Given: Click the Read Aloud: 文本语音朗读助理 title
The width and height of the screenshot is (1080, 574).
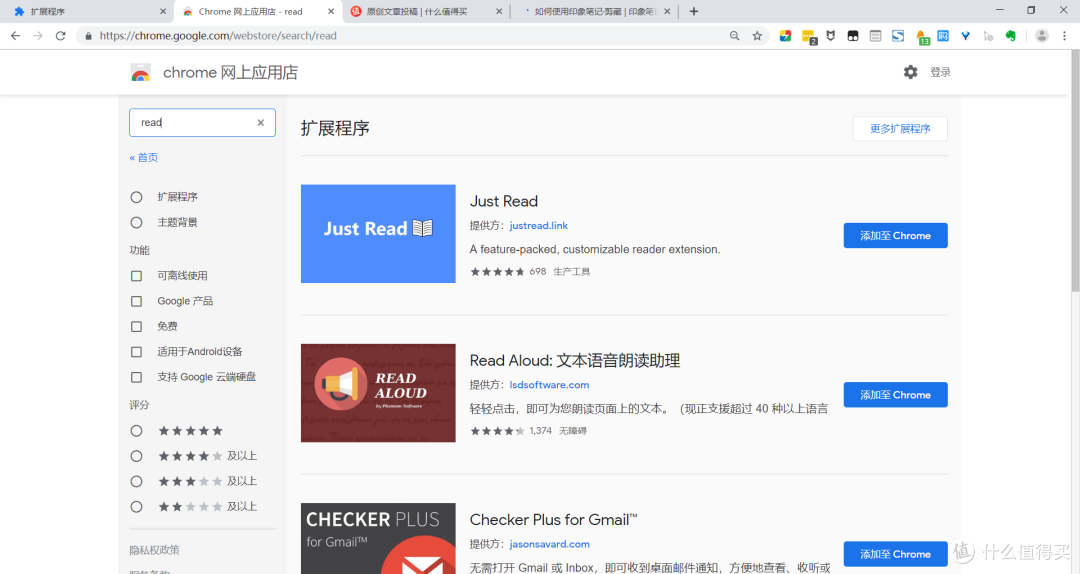Looking at the screenshot, I should tap(574, 360).
